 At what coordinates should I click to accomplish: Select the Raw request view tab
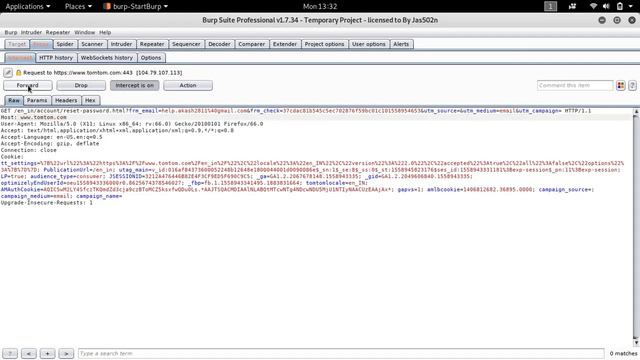pos(14,100)
